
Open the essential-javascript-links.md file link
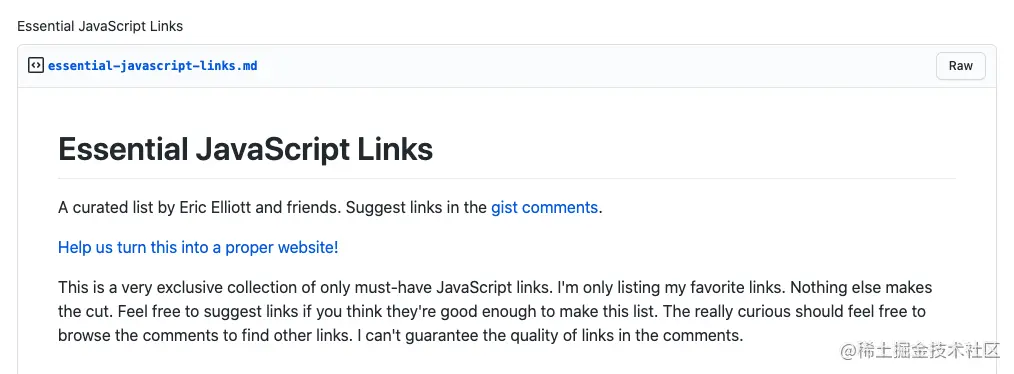(153, 65)
